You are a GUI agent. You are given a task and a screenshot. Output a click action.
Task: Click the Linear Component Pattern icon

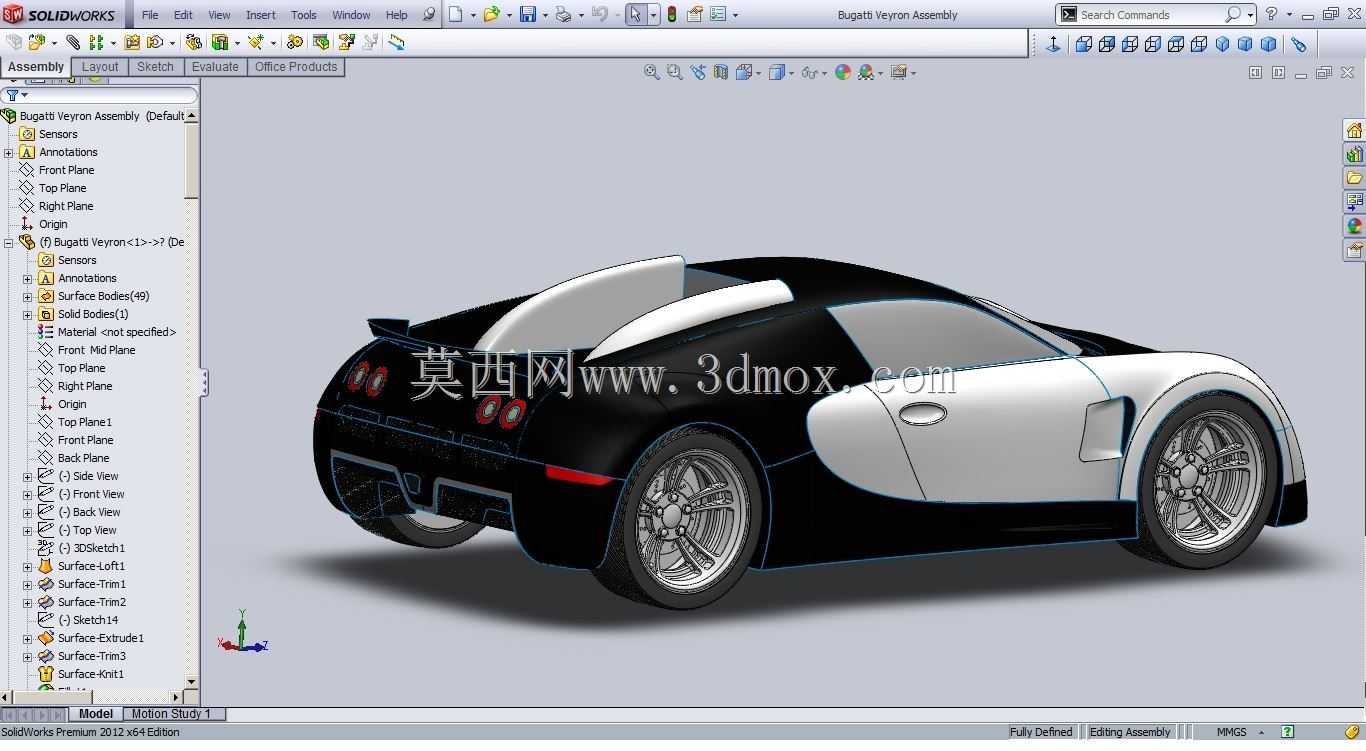(96, 42)
